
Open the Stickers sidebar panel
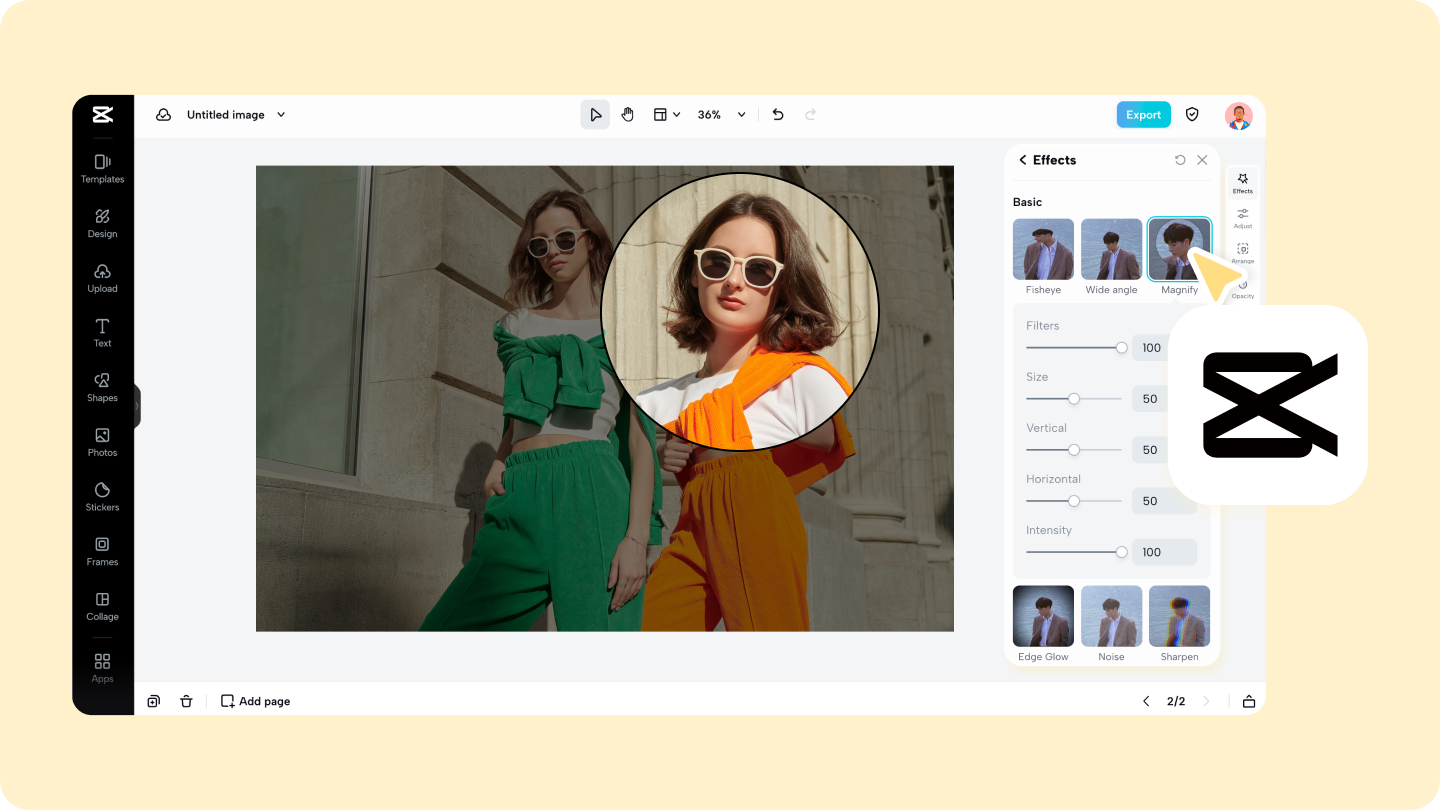tap(102, 496)
